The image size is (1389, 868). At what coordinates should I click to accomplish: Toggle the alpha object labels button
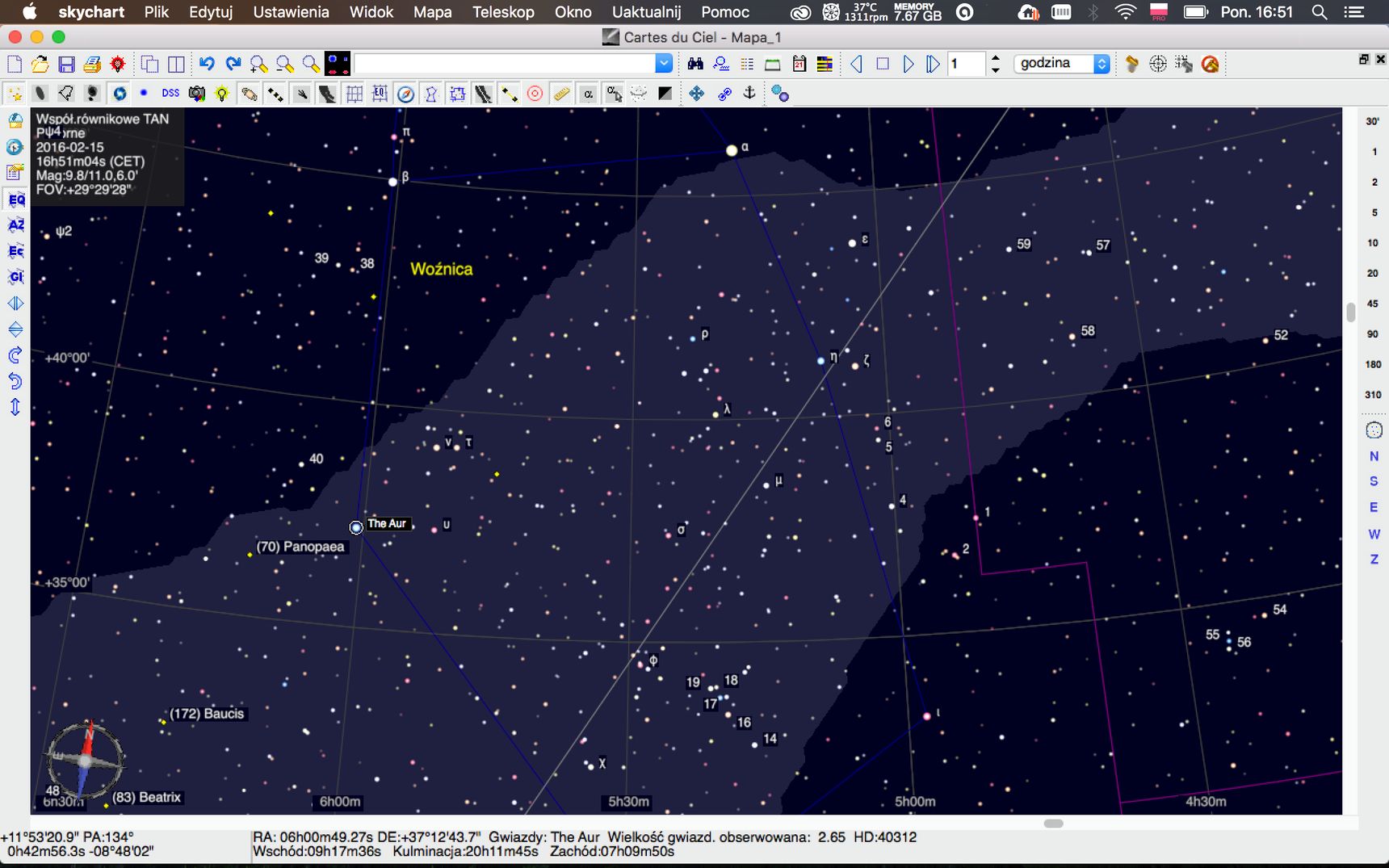588,94
